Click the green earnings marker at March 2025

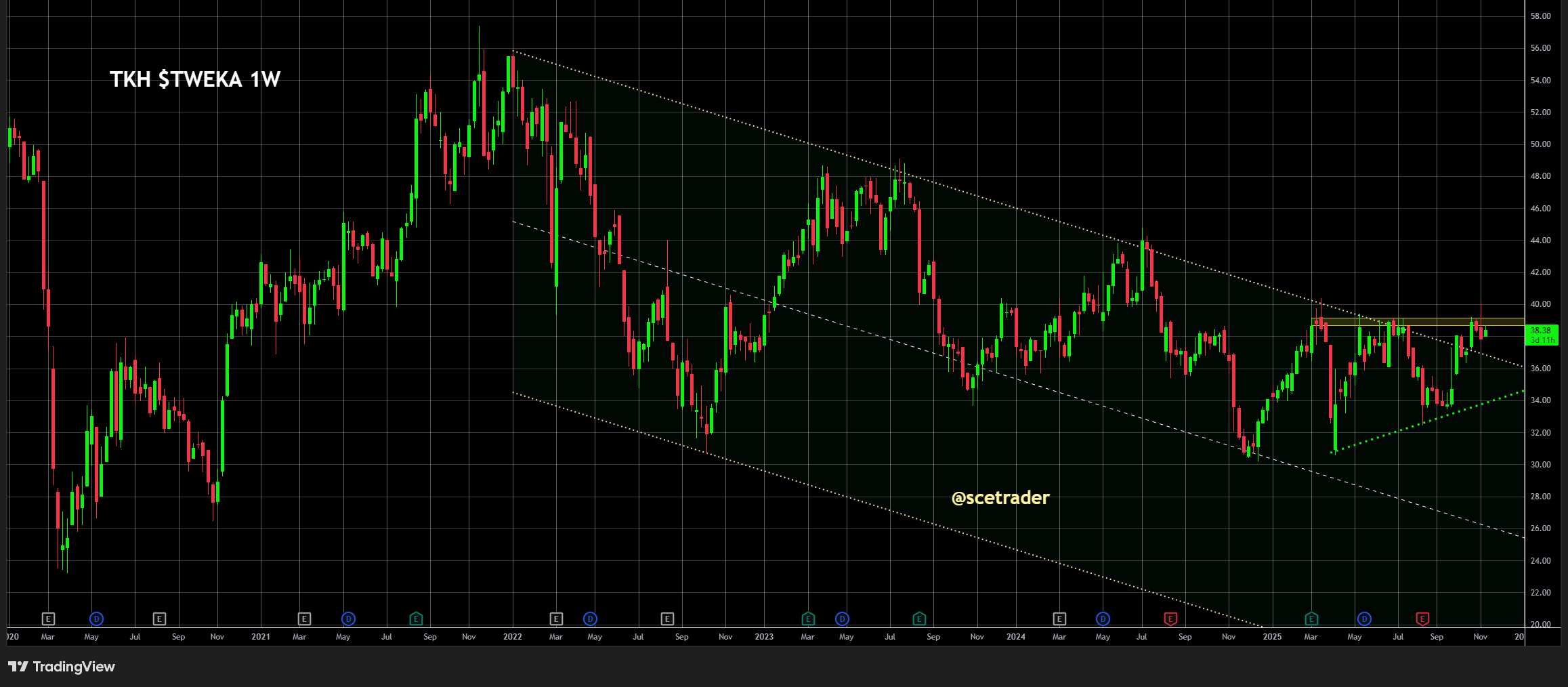point(1311,619)
